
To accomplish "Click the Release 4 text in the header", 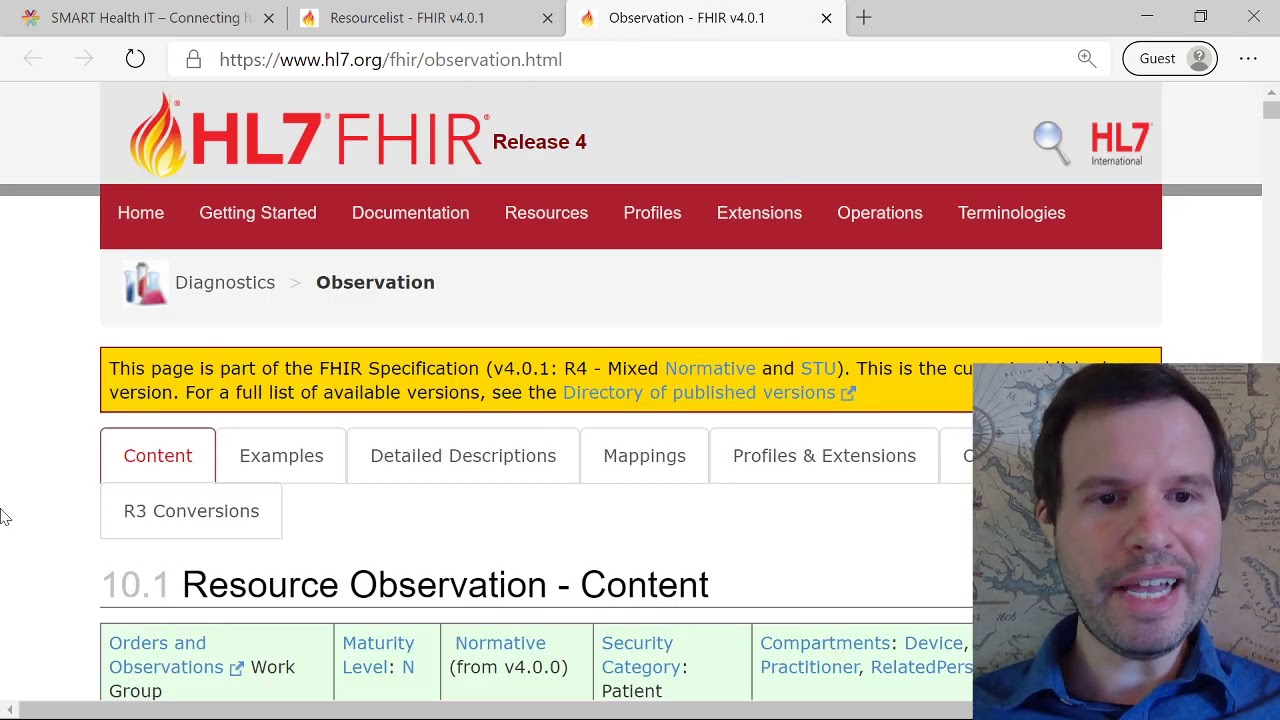I will [539, 142].
